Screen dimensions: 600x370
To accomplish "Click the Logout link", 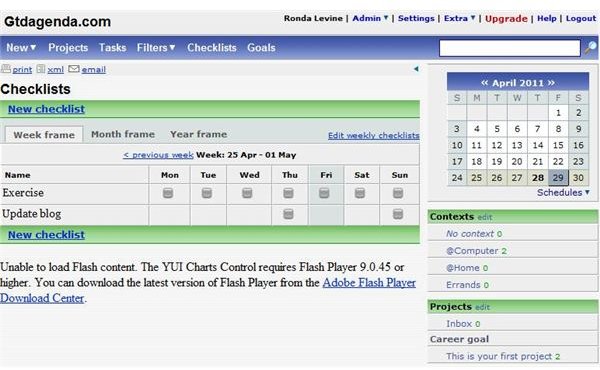I will 581,18.
